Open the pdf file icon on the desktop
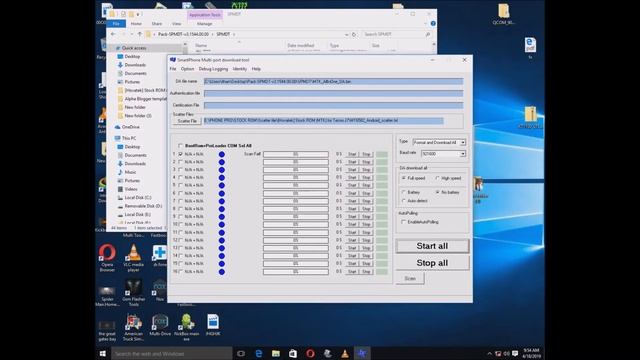The image size is (640, 360). [530, 47]
